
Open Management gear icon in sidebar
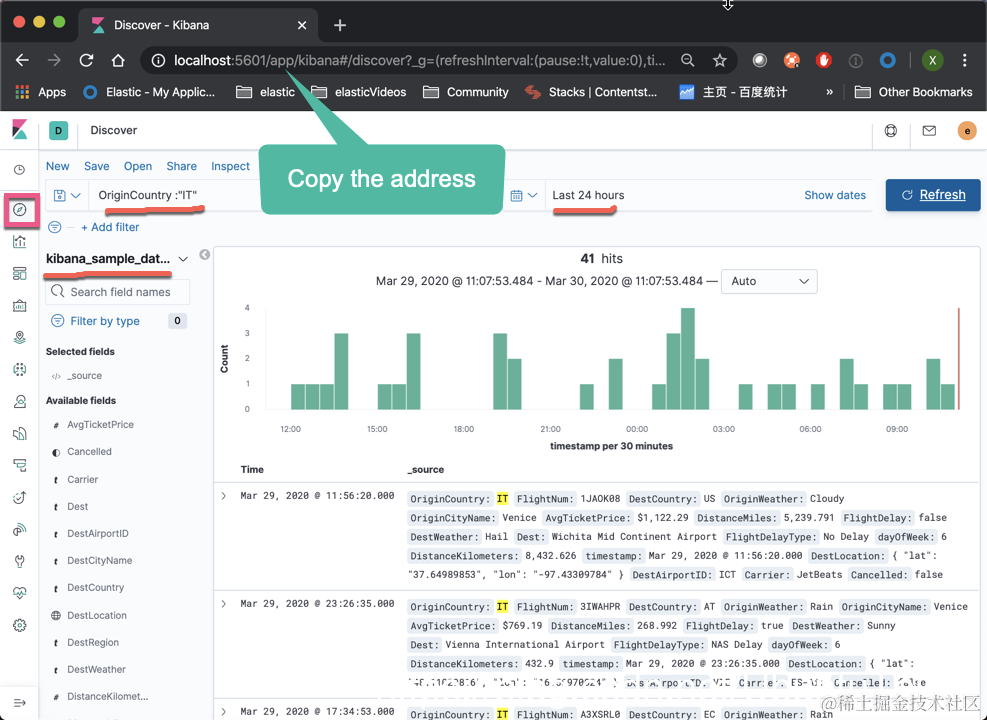(20, 625)
